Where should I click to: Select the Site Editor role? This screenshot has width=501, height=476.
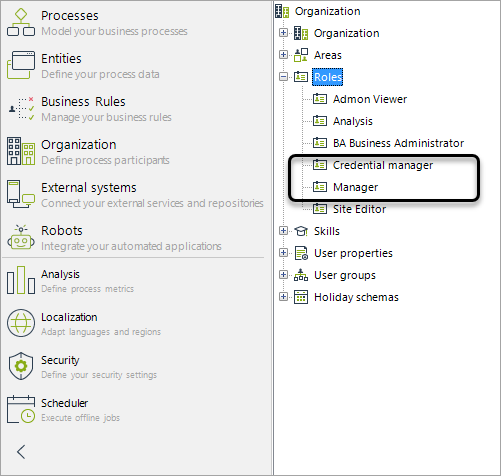tap(359, 209)
